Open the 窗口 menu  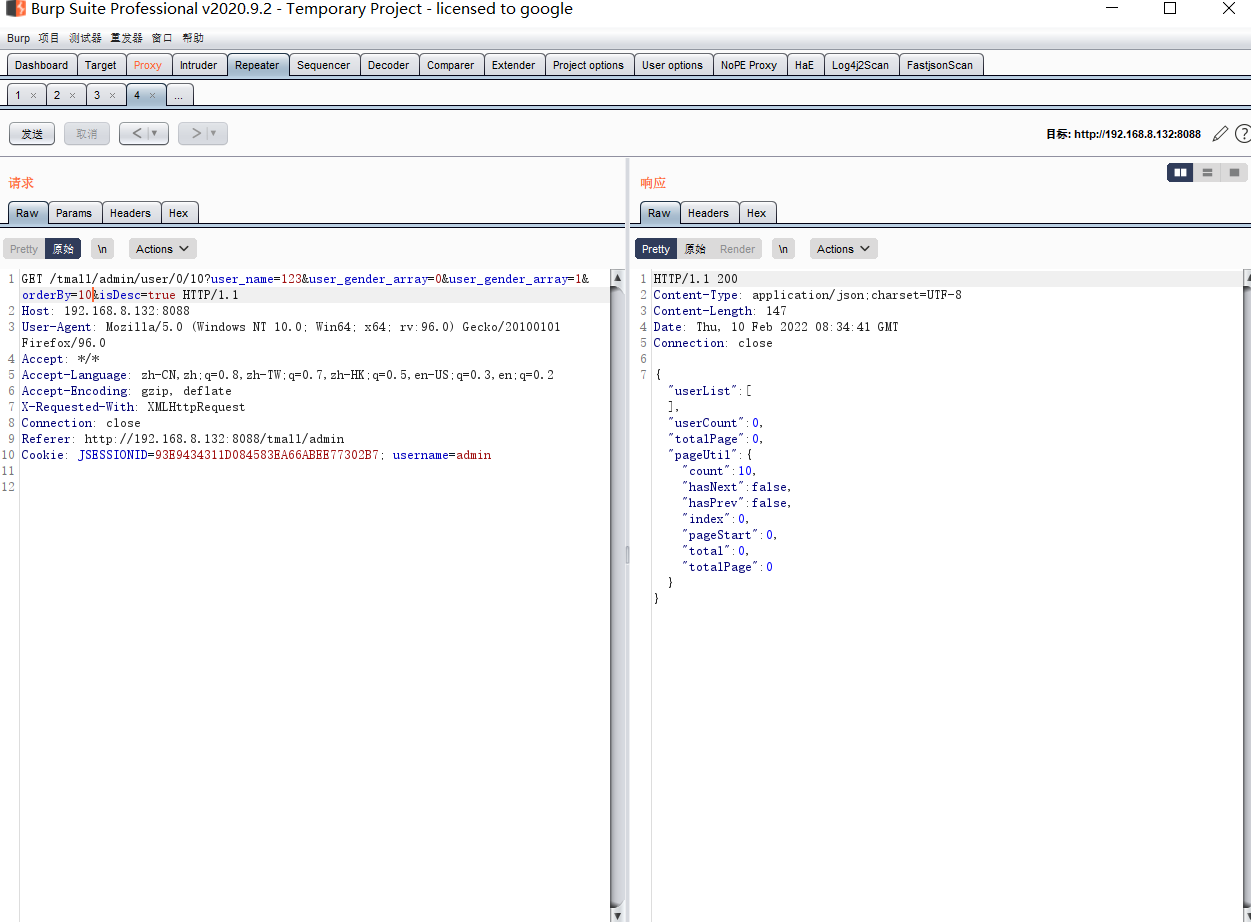pos(162,38)
